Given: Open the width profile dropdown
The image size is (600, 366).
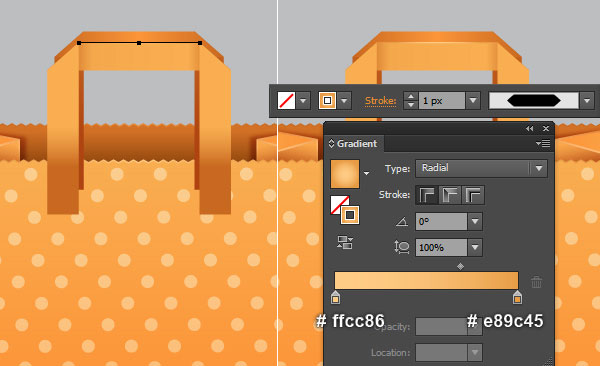Looking at the screenshot, I should point(587,101).
